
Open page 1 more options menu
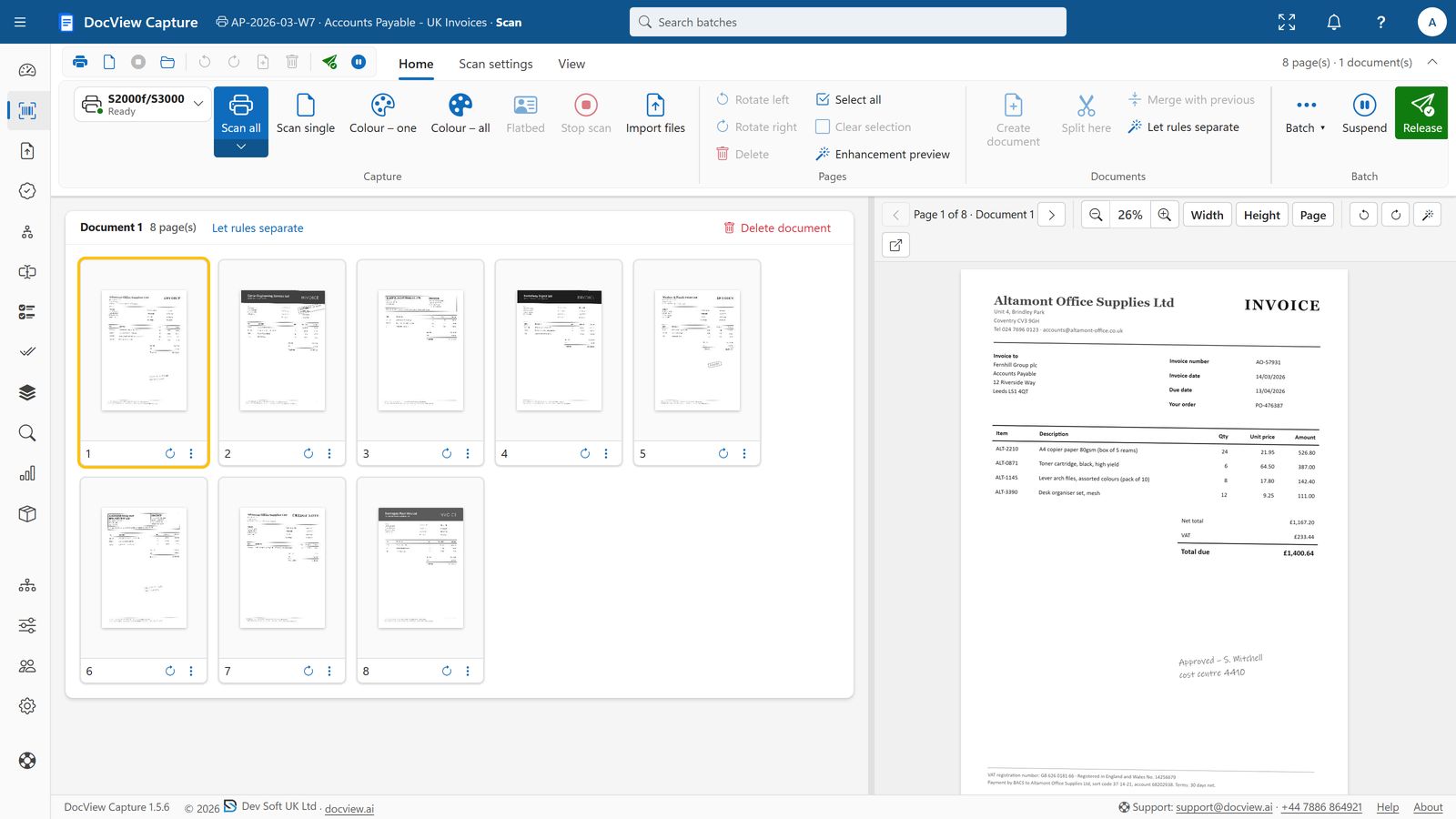tap(191, 453)
